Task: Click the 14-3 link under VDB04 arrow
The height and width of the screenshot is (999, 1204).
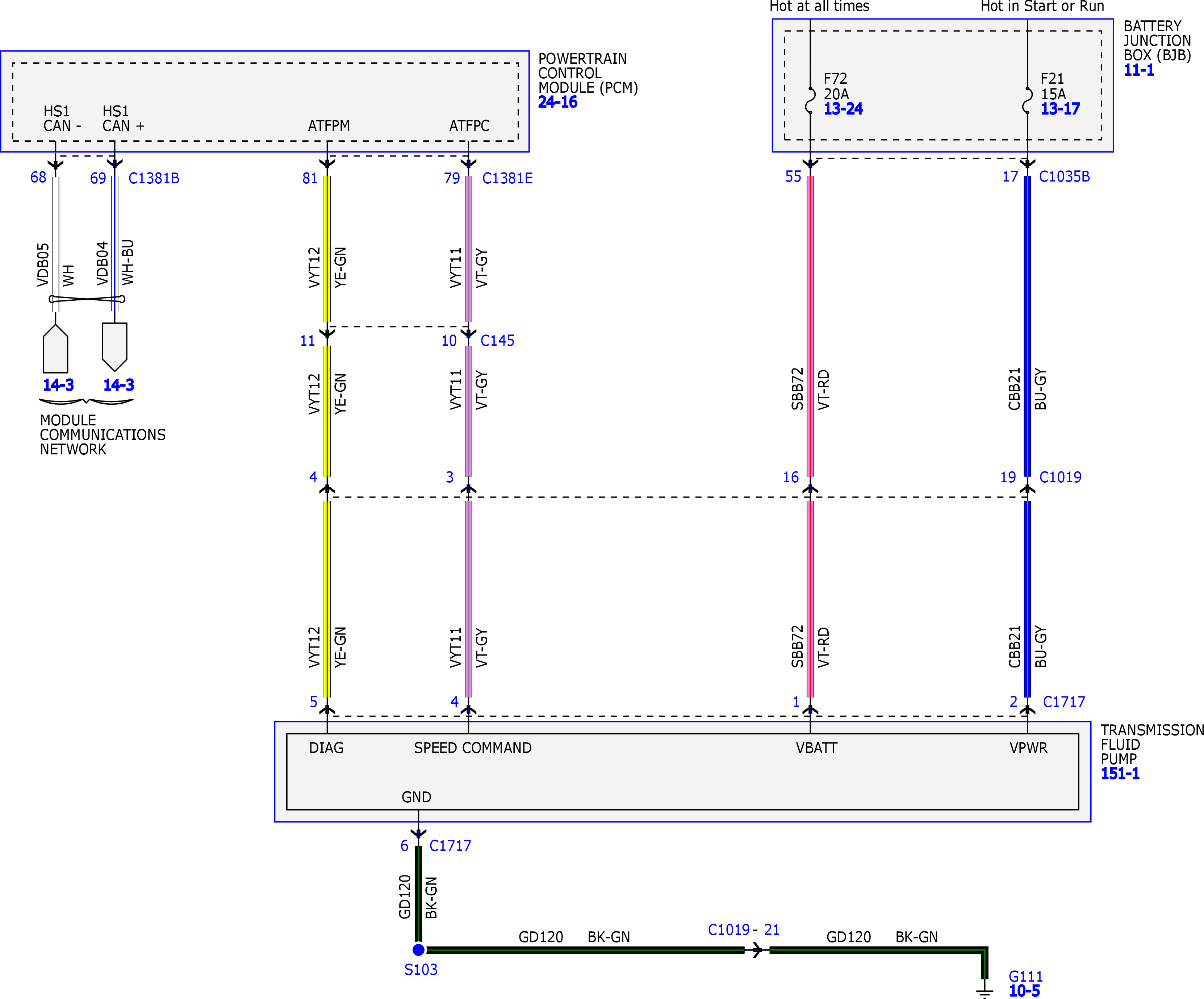Action: 119,385
